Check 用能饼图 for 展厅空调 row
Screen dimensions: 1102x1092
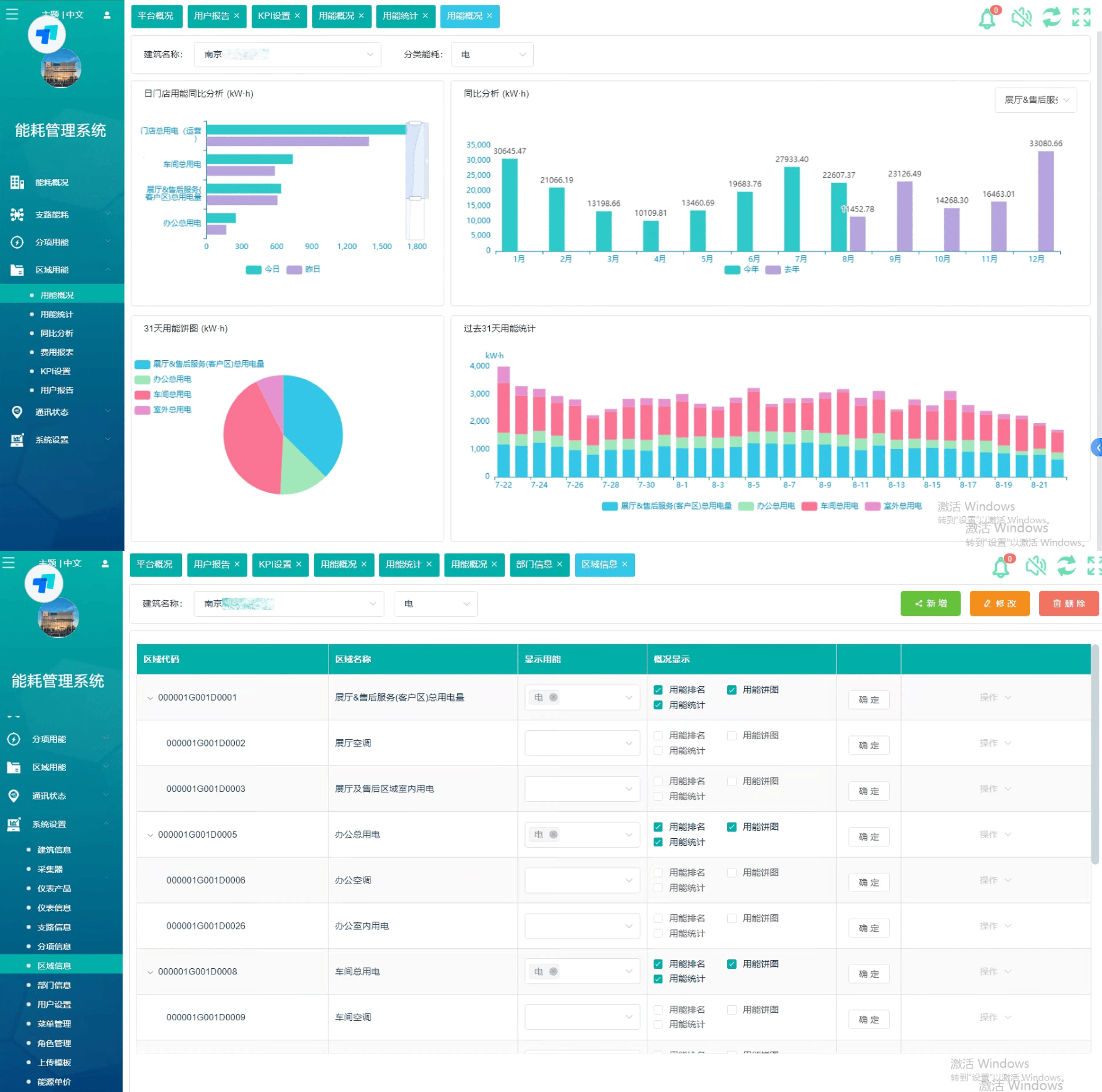click(732, 735)
